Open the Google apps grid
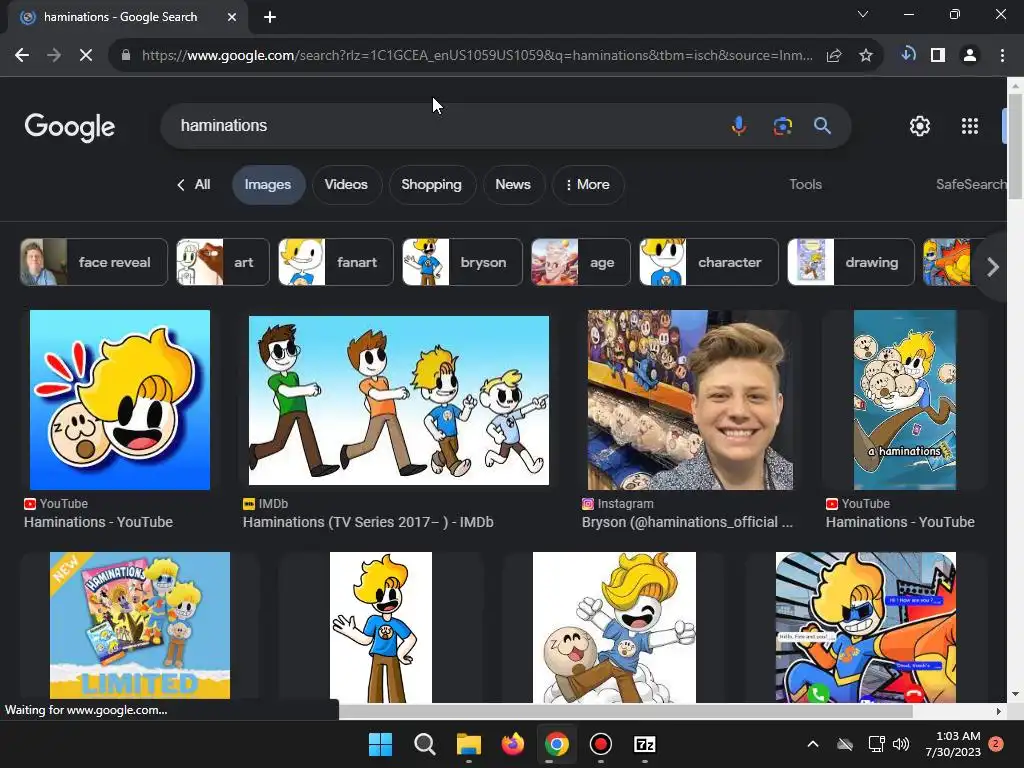Screen dimensions: 1024x768 (970, 126)
